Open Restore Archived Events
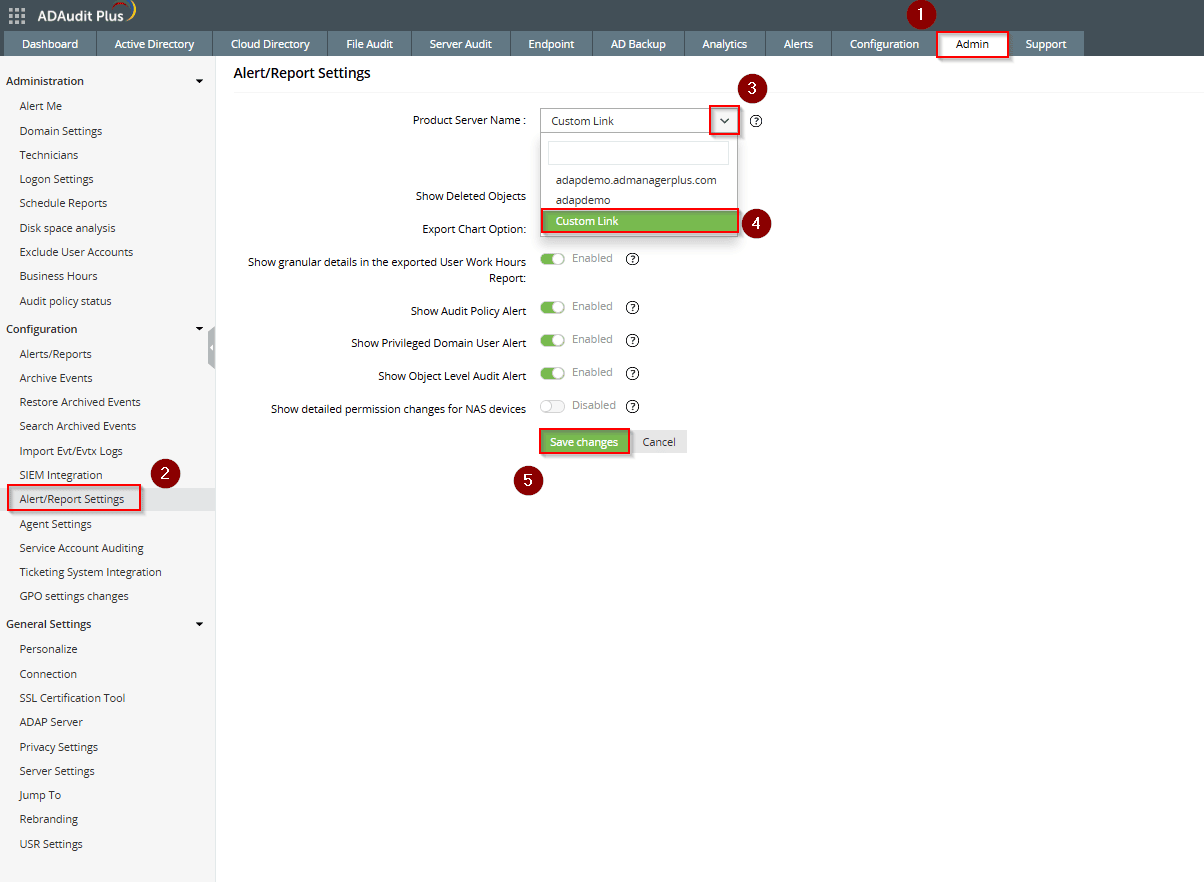Screen dimensions: 1204x882 click(80, 402)
